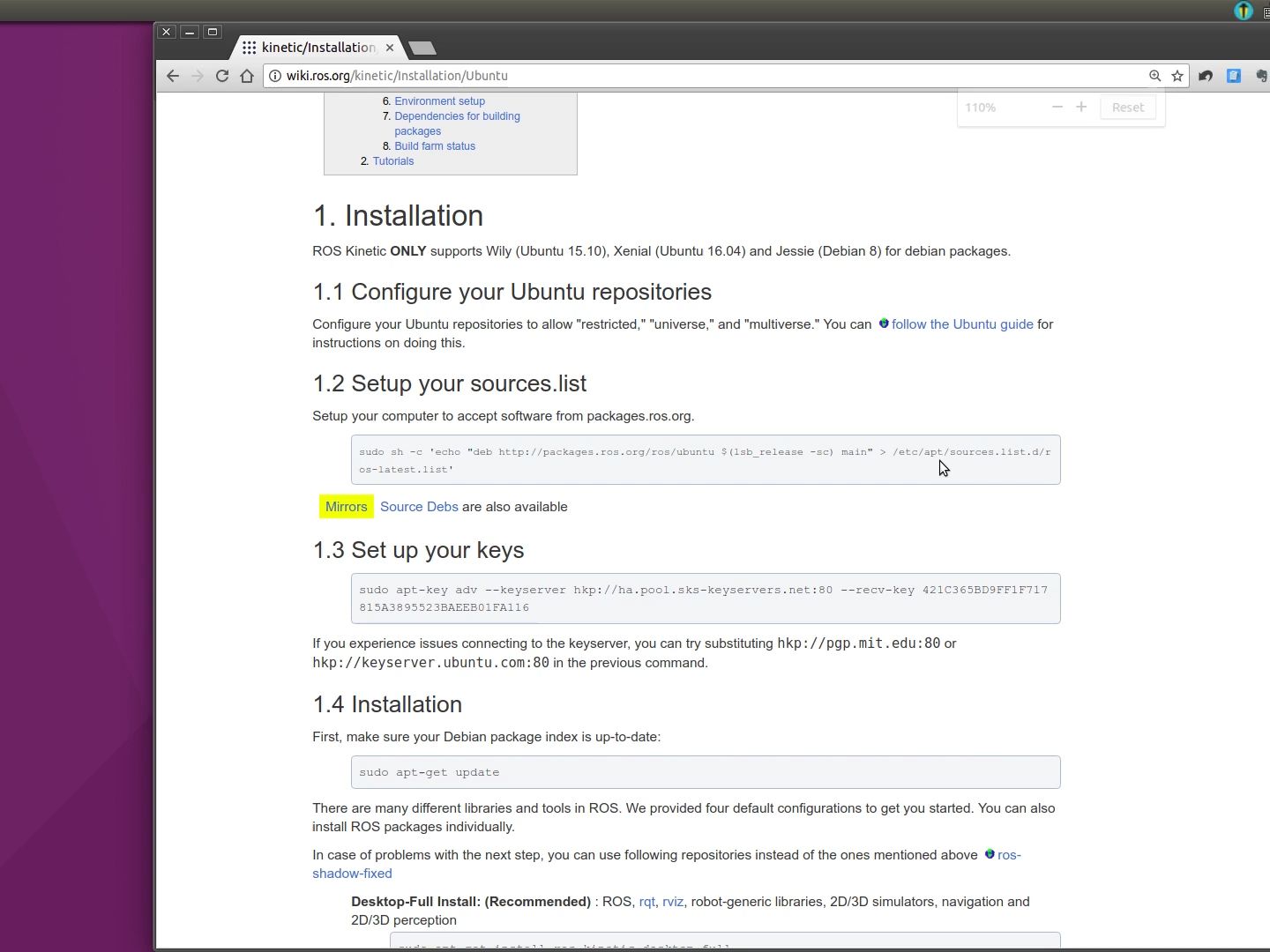
Task: Click the 1.4 Installation heading
Action: (387, 704)
